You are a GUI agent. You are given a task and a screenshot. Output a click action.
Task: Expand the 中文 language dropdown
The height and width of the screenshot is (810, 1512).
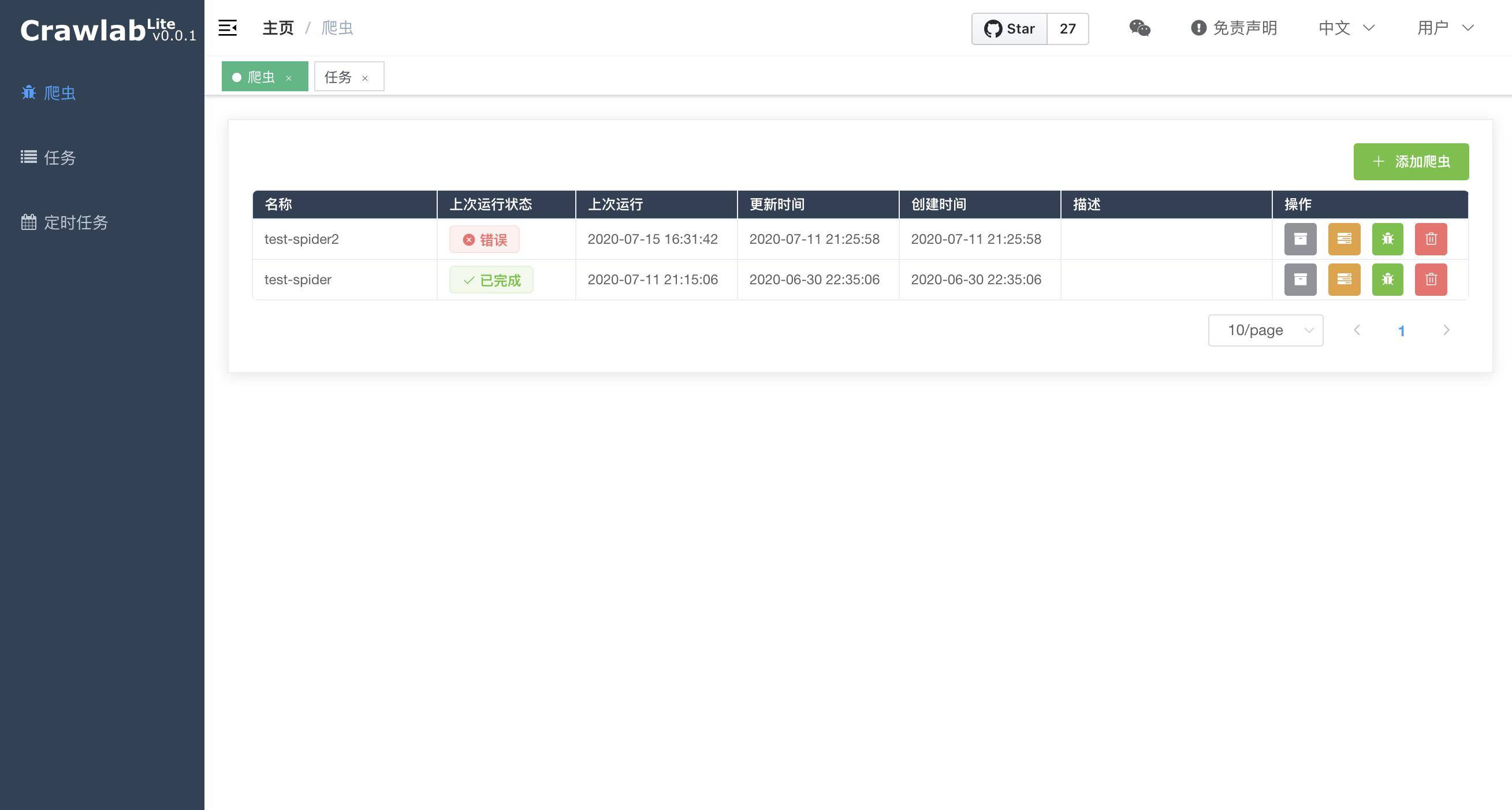tap(1346, 28)
